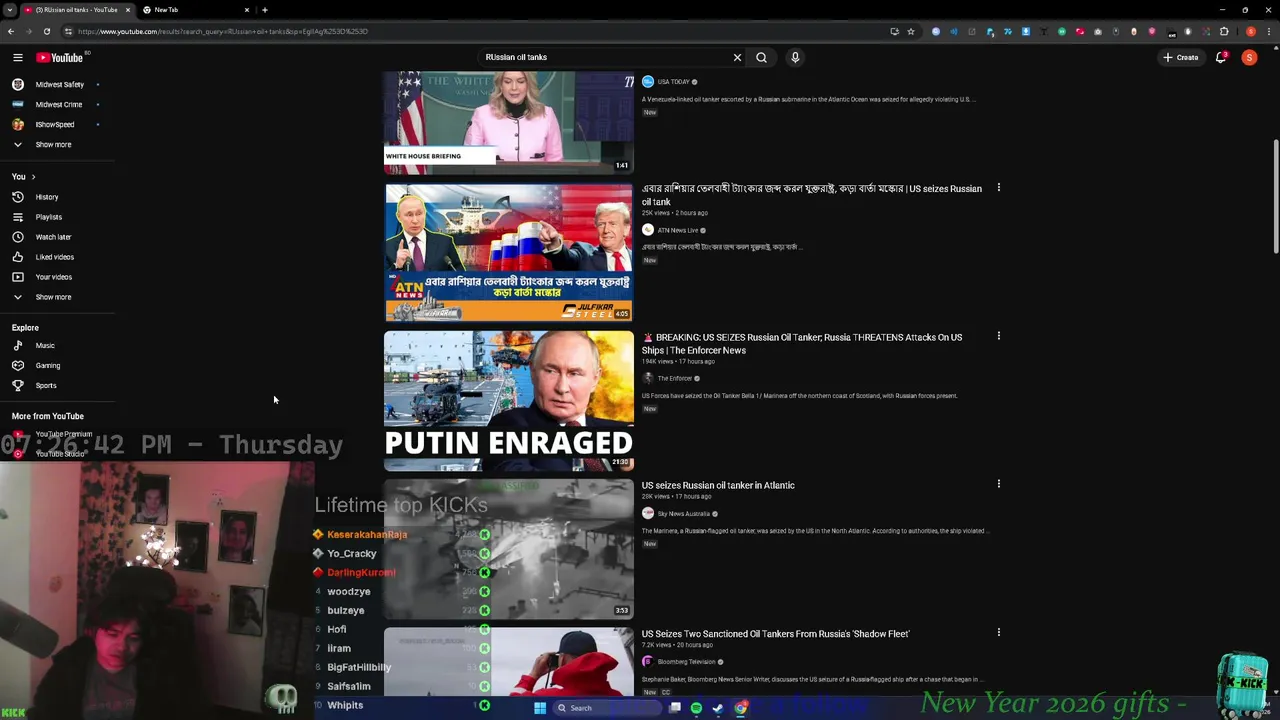
Task: Open Chrome from the taskbar
Action: [740, 708]
